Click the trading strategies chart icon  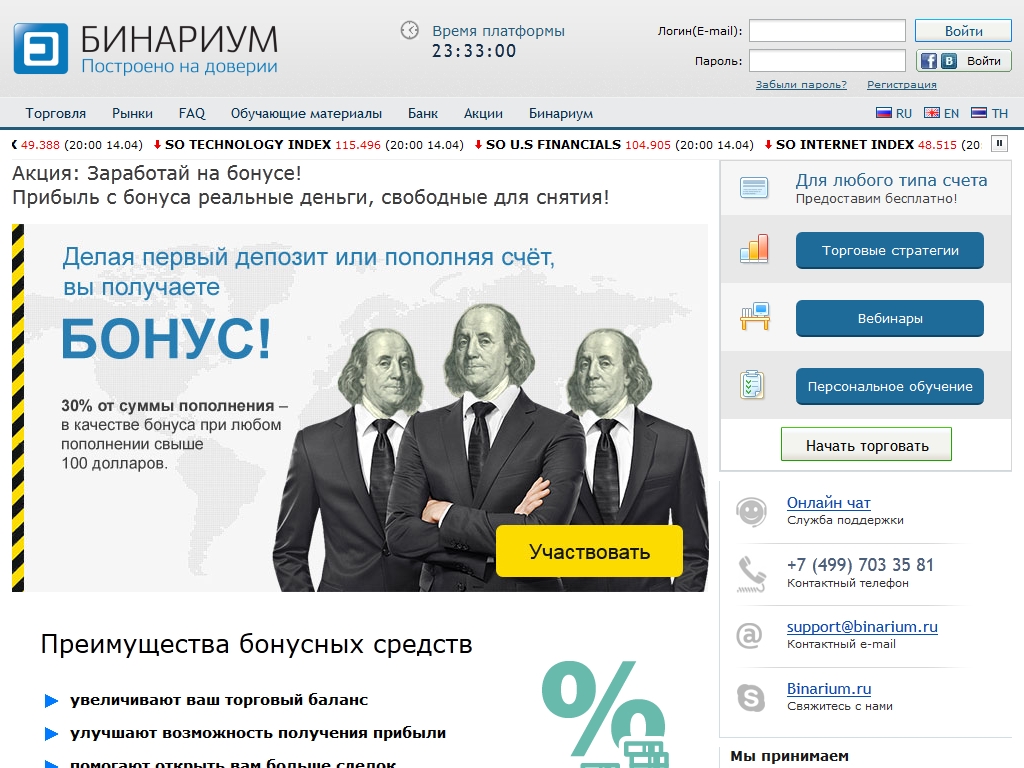point(754,249)
